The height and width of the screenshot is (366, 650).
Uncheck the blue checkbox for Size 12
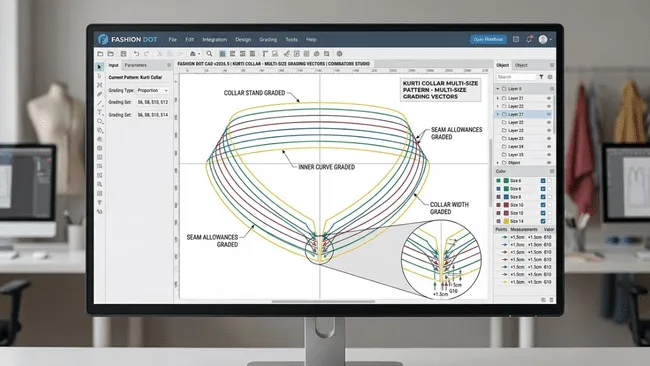pos(543,213)
